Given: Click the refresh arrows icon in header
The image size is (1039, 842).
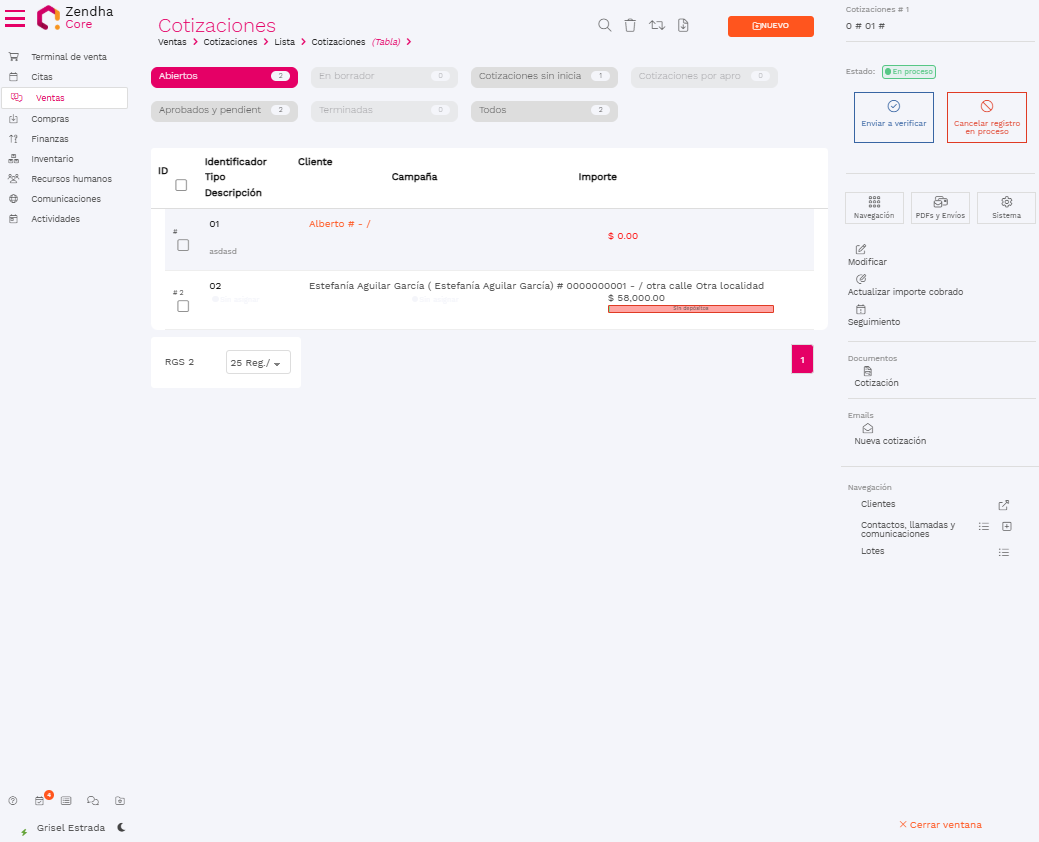Looking at the screenshot, I should [657, 26].
